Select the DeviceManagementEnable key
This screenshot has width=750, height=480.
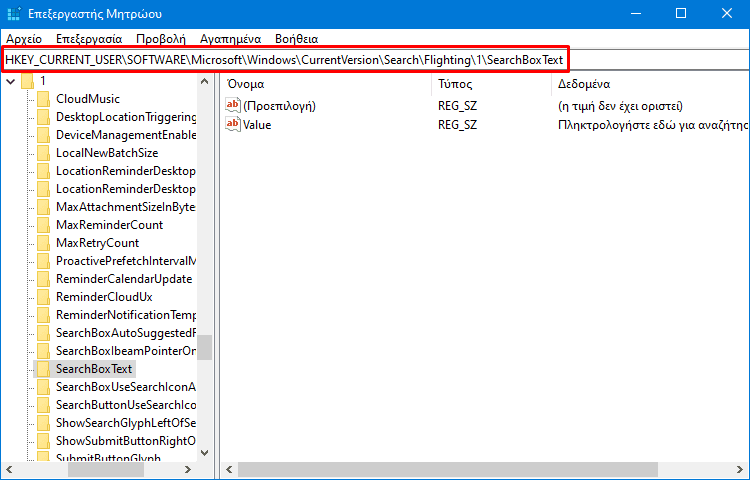coord(126,135)
